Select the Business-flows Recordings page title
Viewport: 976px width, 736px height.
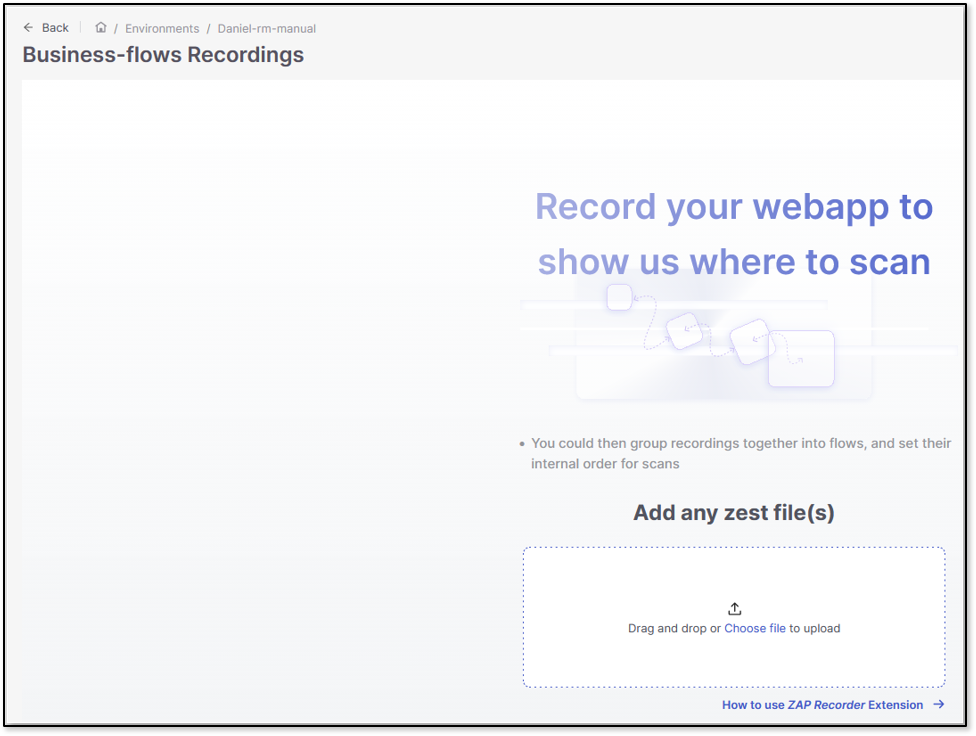[x=163, y=55]
